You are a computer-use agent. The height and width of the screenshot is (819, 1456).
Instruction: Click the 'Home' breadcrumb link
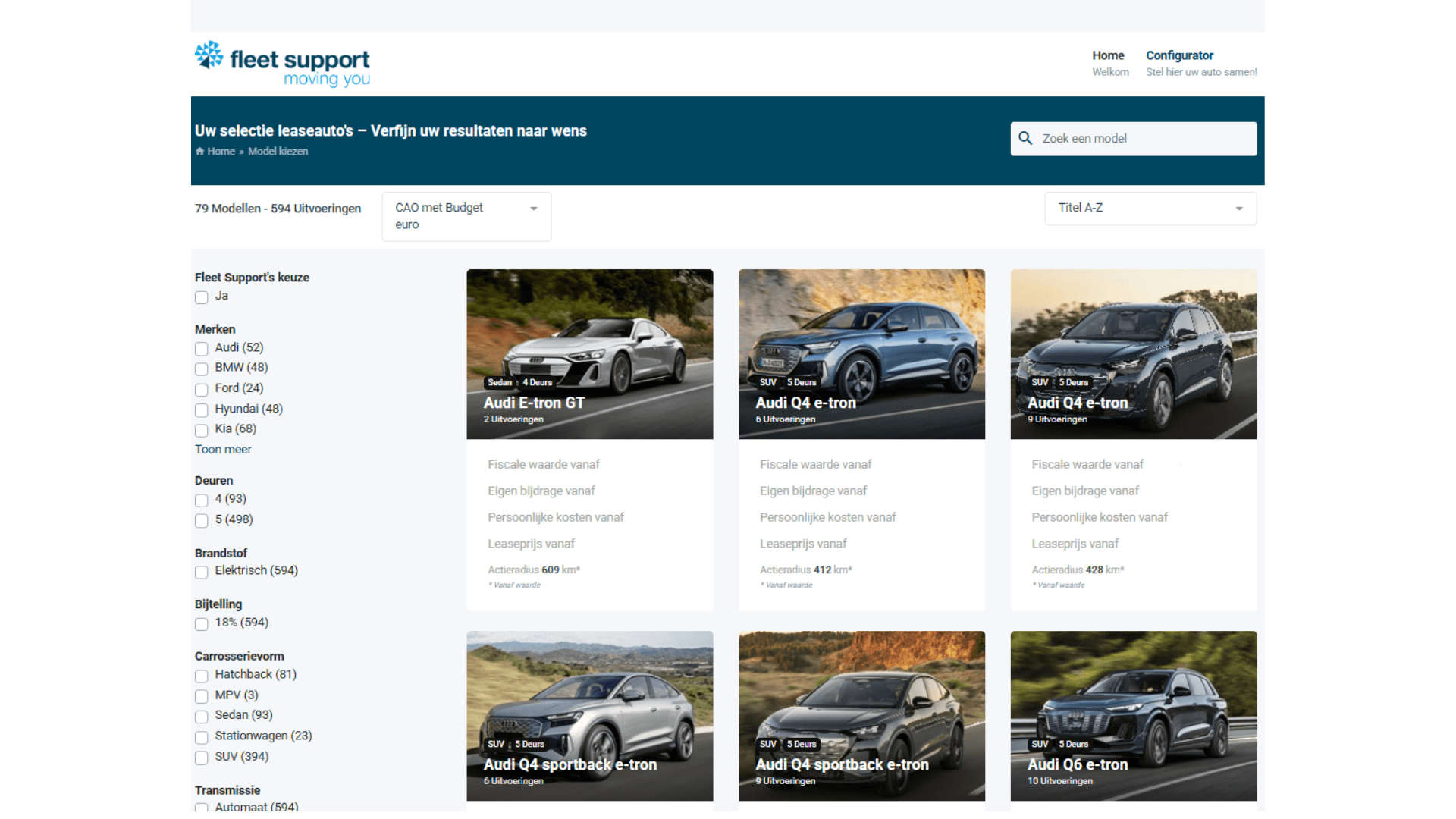(x=221, y=151)
